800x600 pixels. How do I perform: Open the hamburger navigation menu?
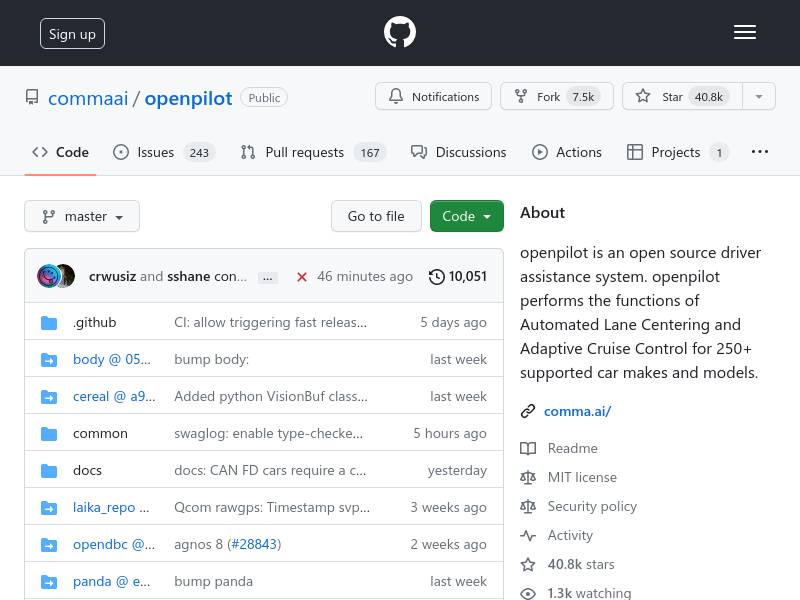click(745, 33)
